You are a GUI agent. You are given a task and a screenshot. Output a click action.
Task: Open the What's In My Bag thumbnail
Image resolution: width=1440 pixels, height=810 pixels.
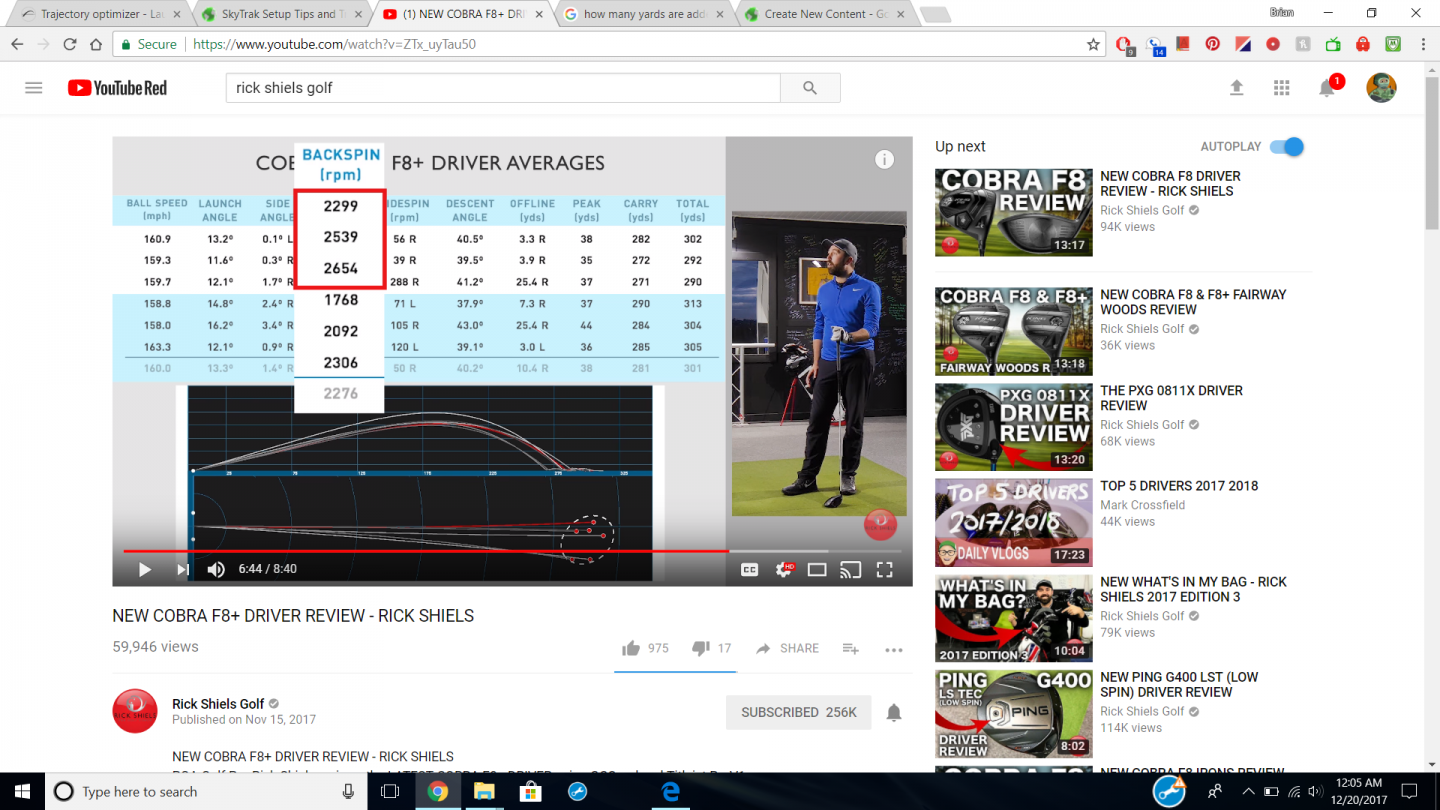(1014, 618)
